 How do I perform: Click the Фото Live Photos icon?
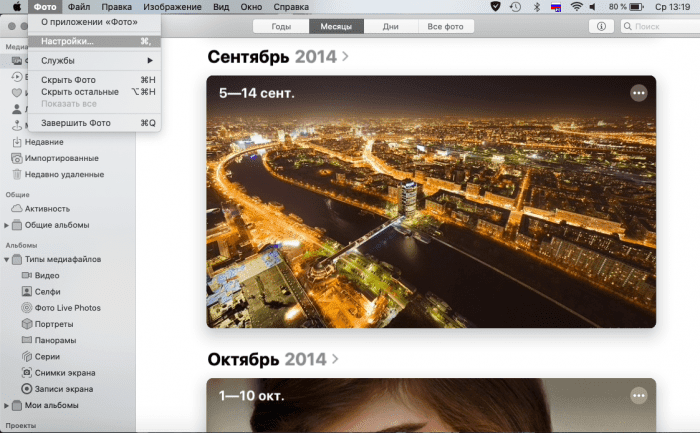coord(27,308)
